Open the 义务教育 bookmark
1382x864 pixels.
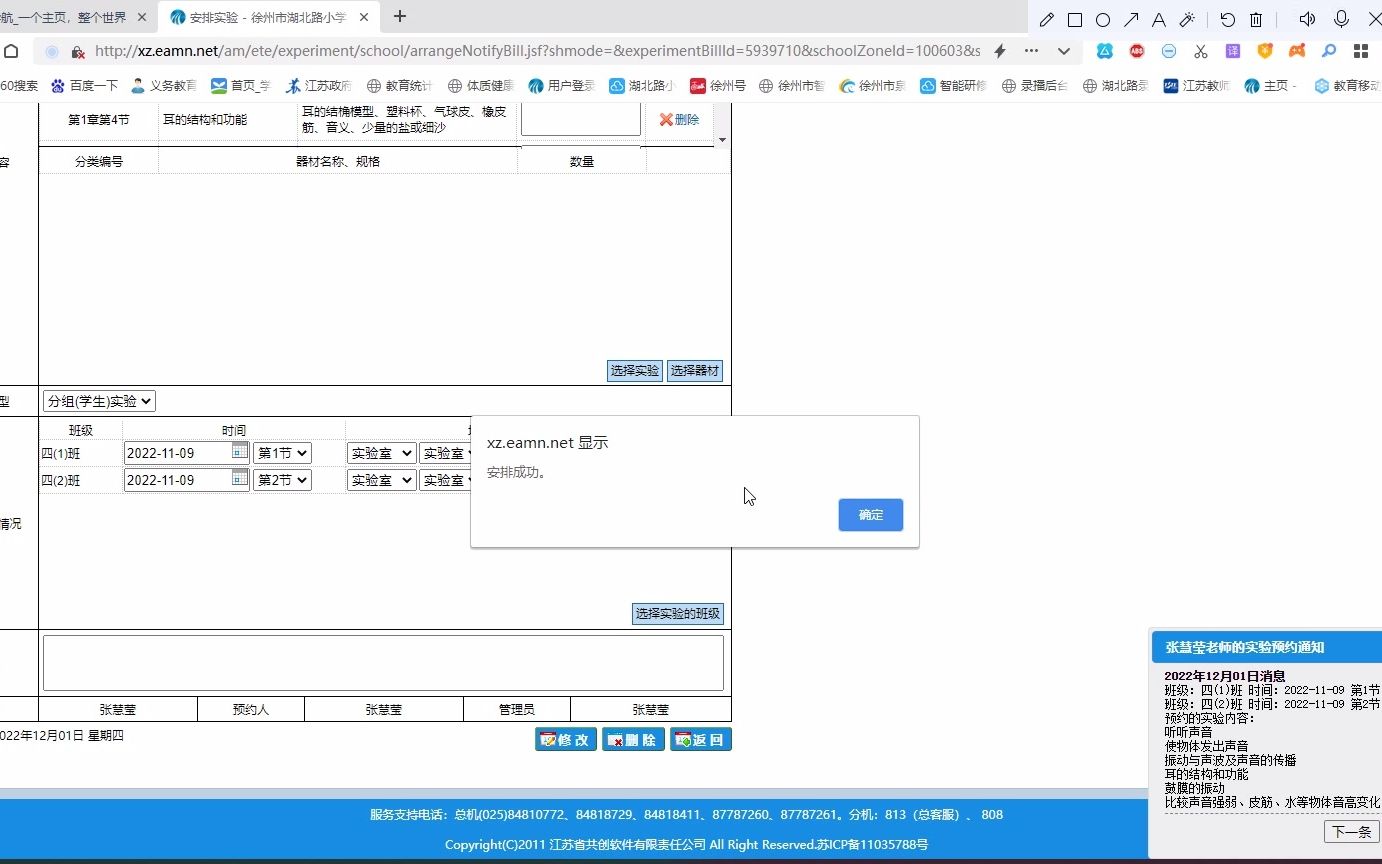pyautogui.click(x=164, y=86)
